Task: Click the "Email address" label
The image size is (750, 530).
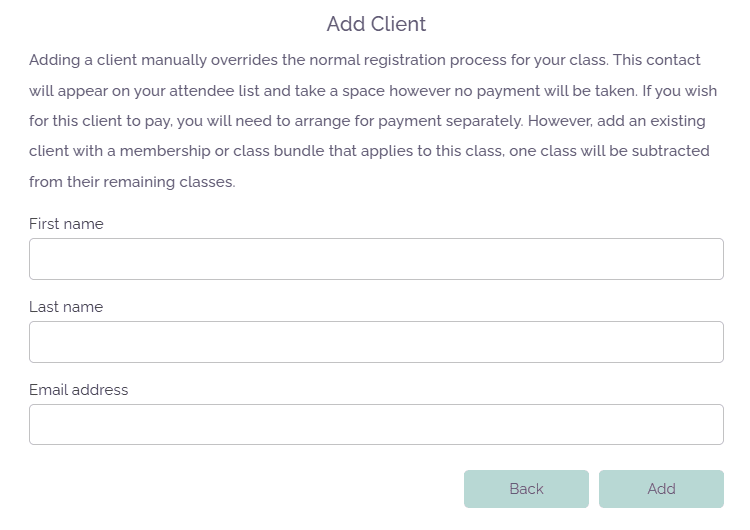Action: coord(79,390)
